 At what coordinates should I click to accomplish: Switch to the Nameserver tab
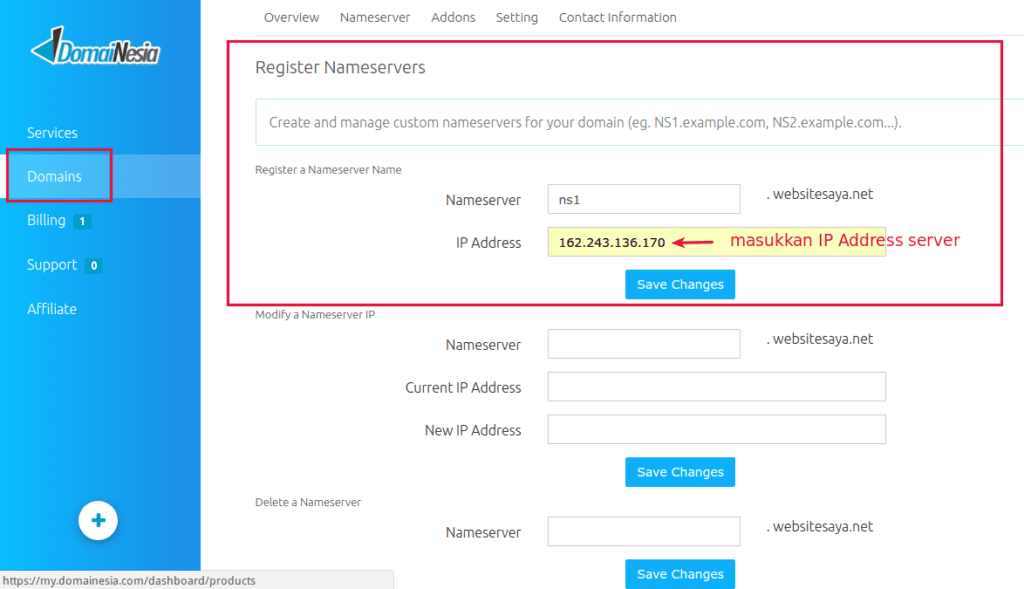point(375,17)
